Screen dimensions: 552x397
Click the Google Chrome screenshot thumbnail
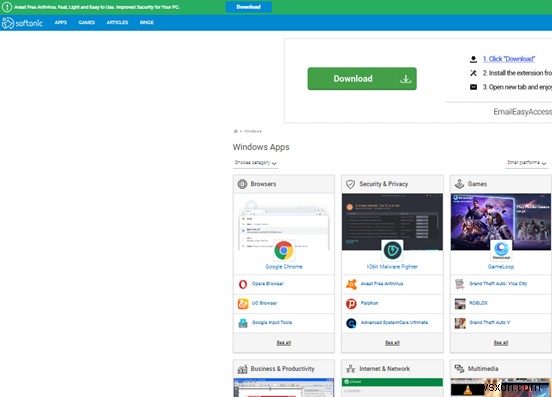click(x=284, y=222)
